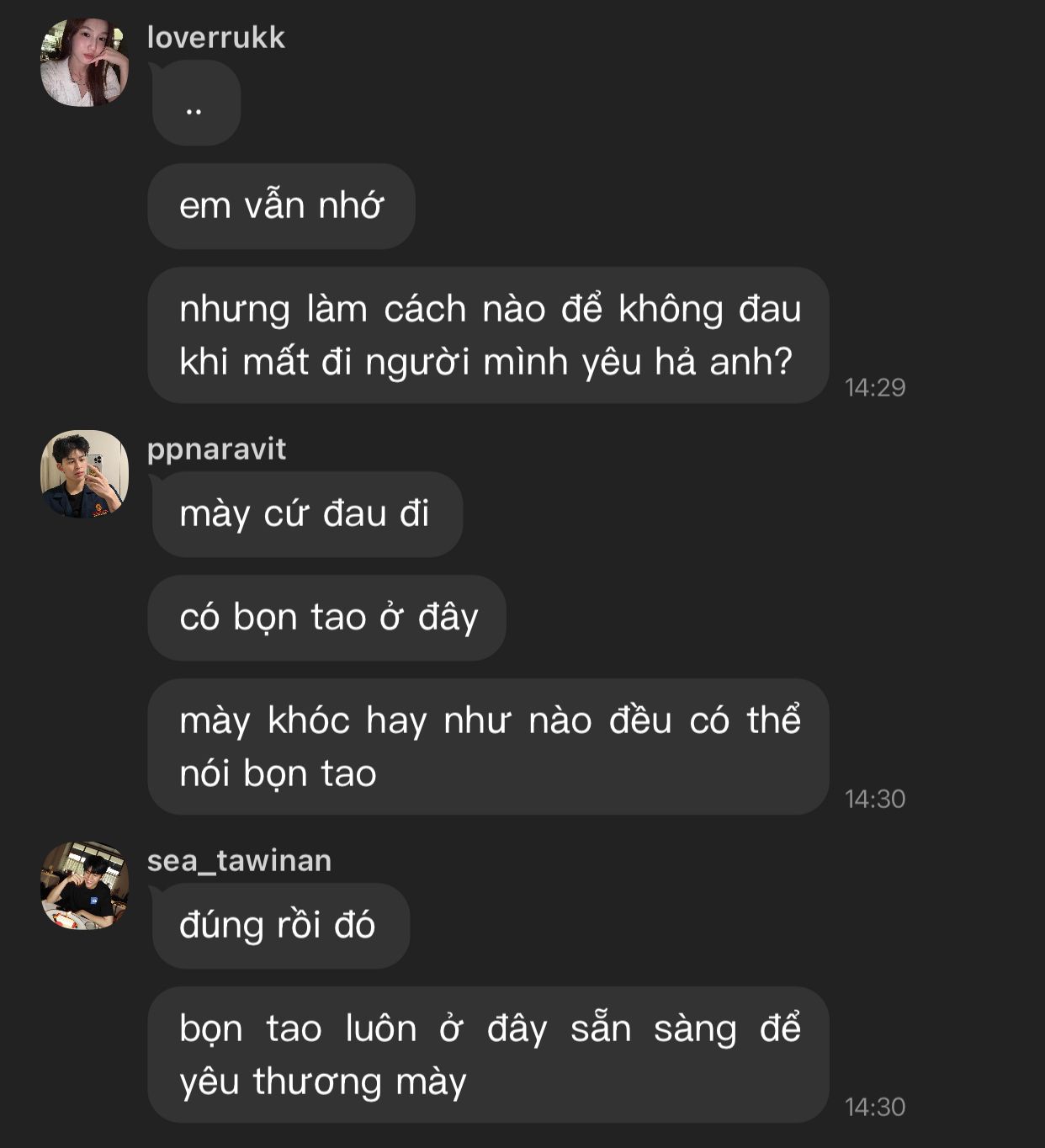The width and height of the screenshot is (1045, 1148).
Task: Click the line "mày khóc hay như nào đều có thể"
Action: 490,720
